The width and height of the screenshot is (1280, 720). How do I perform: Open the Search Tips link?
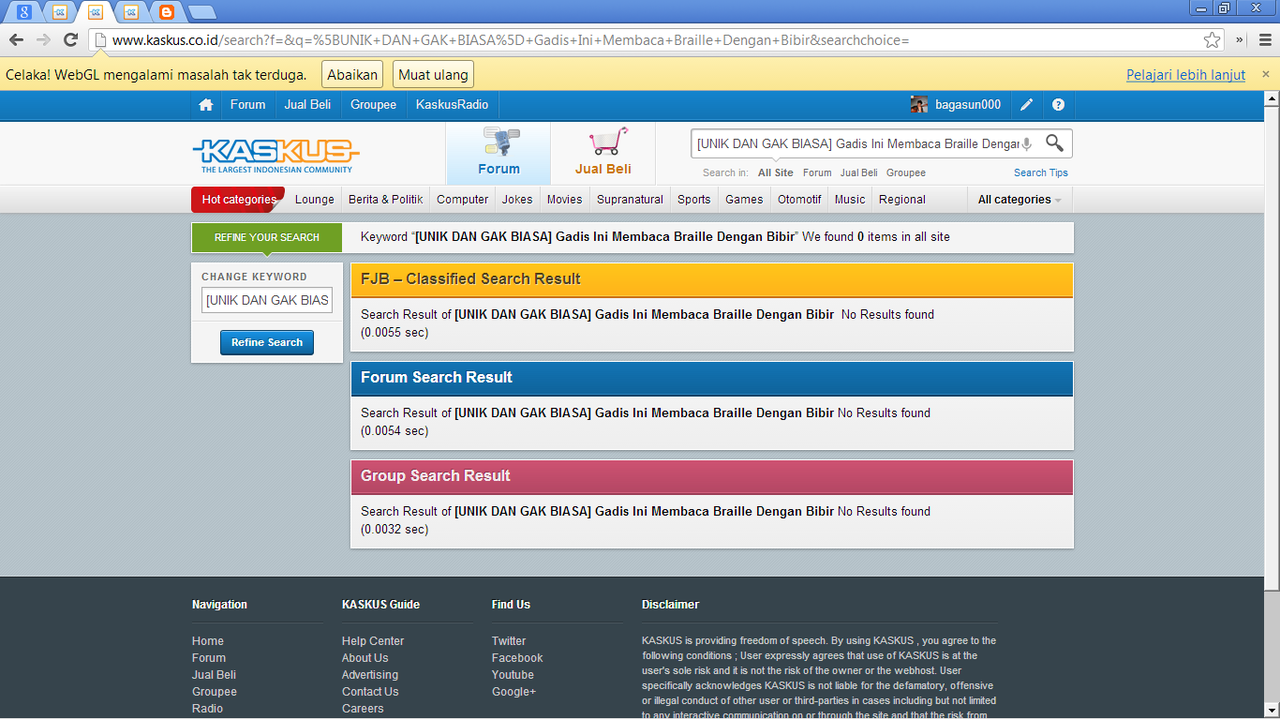pos(1041,173)
